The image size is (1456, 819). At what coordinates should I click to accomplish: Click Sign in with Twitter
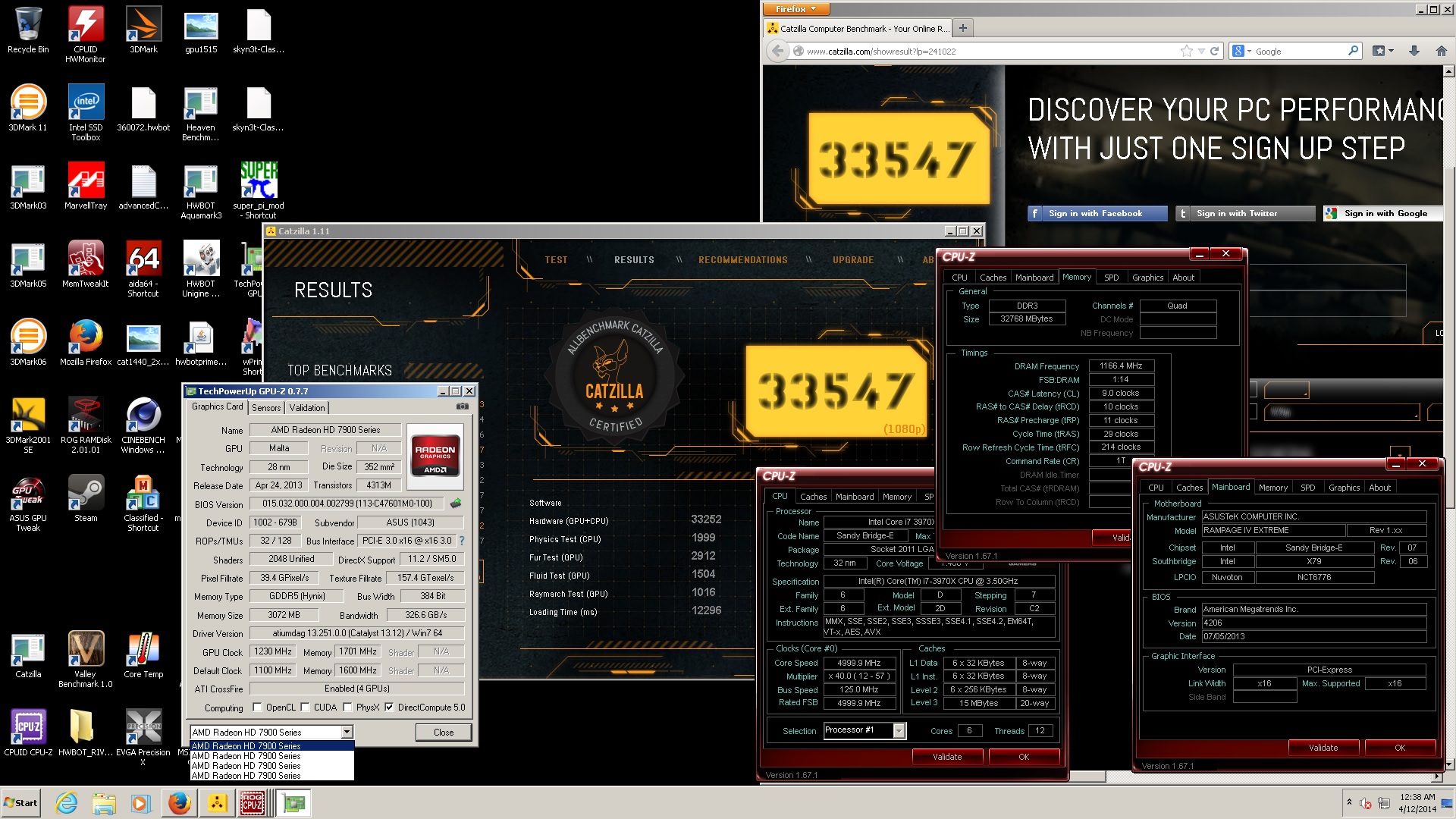click(x=1245, y=214)
